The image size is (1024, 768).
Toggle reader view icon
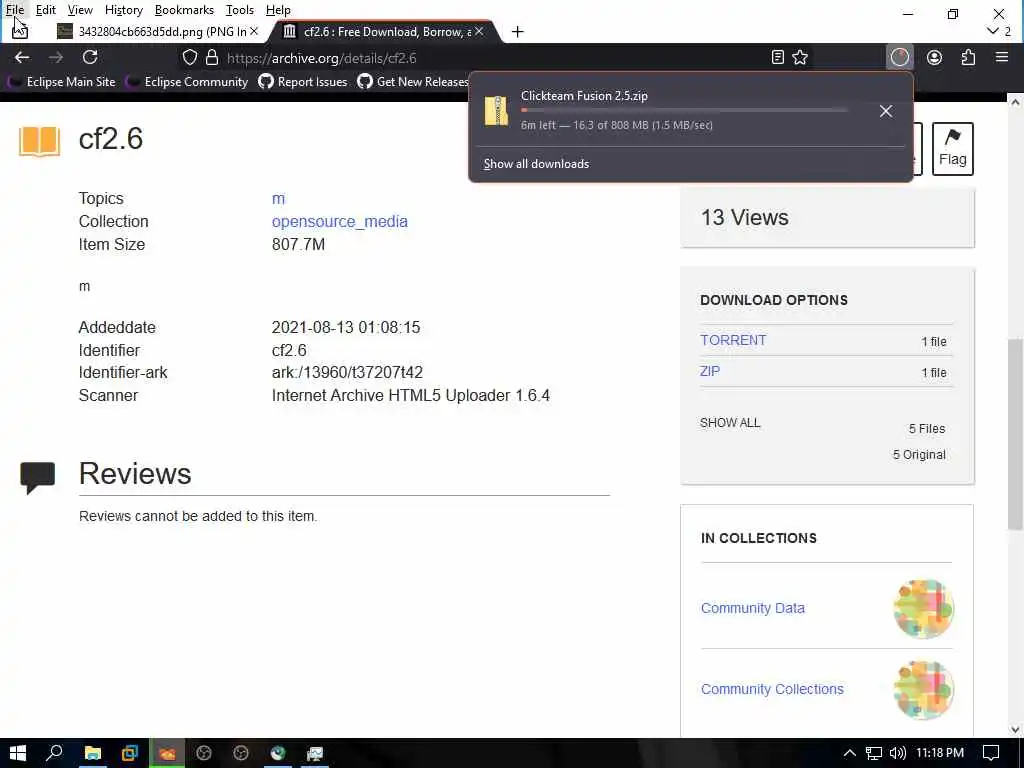click(x=777, y=57)
